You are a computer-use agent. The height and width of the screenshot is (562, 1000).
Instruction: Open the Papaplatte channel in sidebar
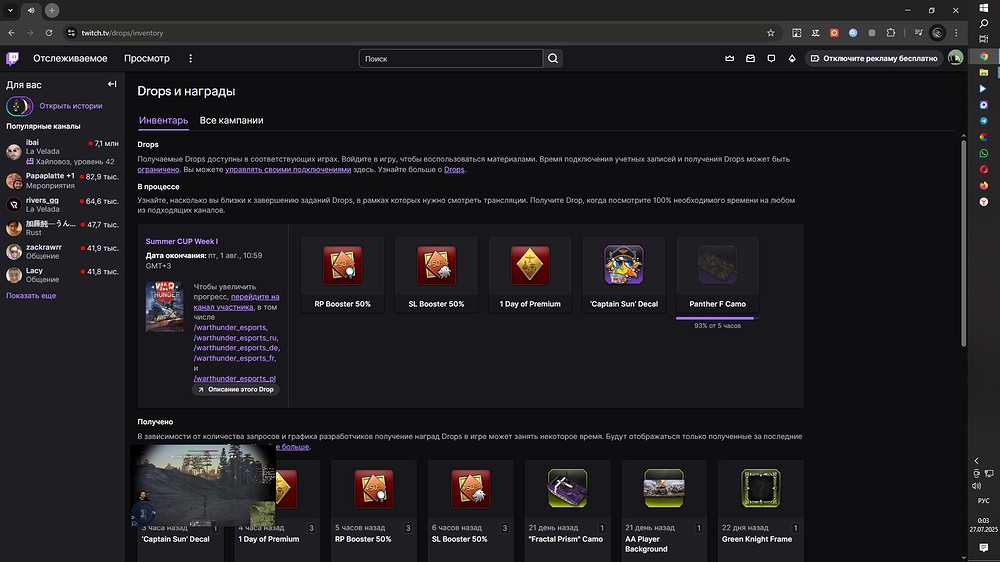point(62,181)
